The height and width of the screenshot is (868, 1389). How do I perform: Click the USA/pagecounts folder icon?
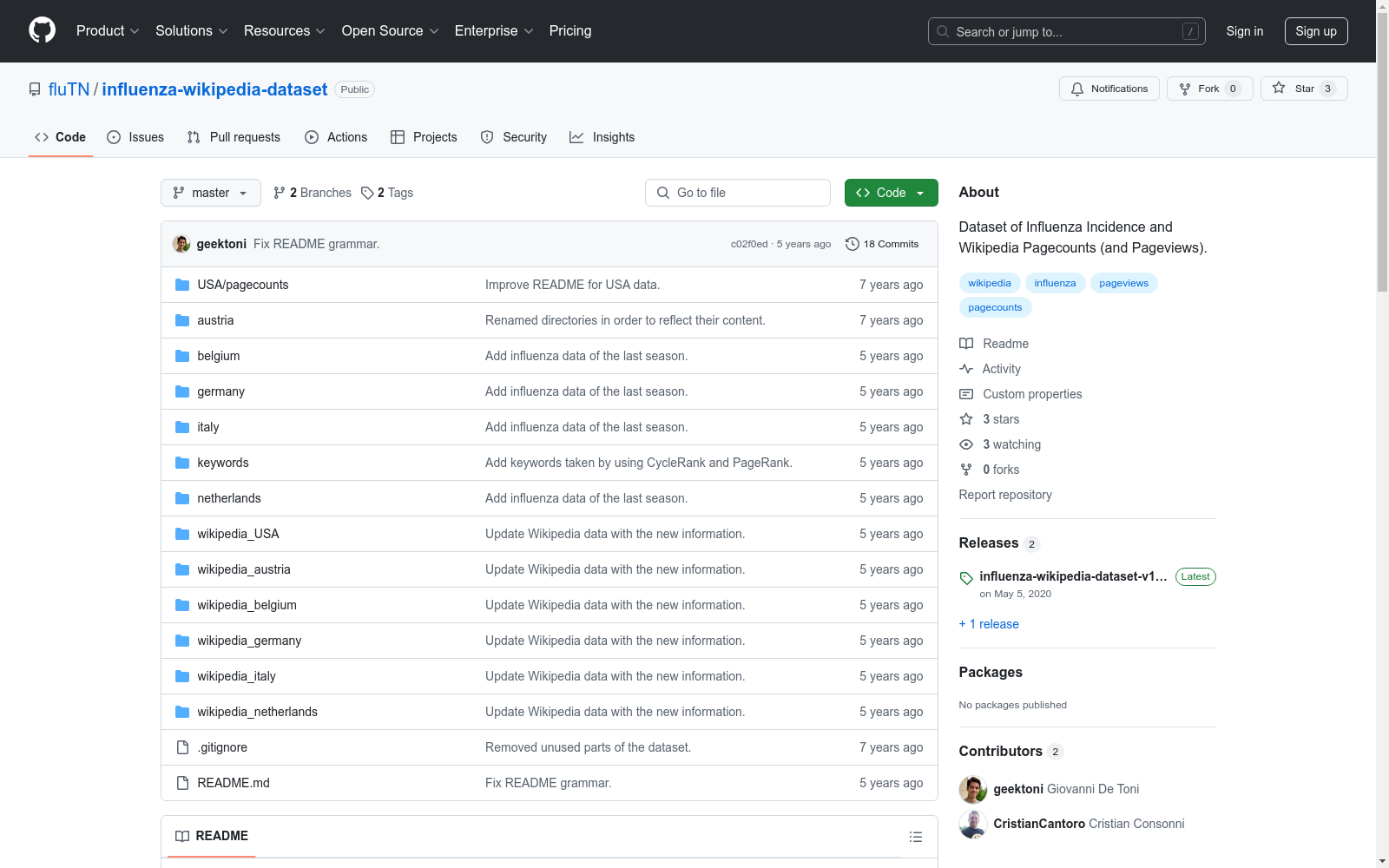(182, 285)
